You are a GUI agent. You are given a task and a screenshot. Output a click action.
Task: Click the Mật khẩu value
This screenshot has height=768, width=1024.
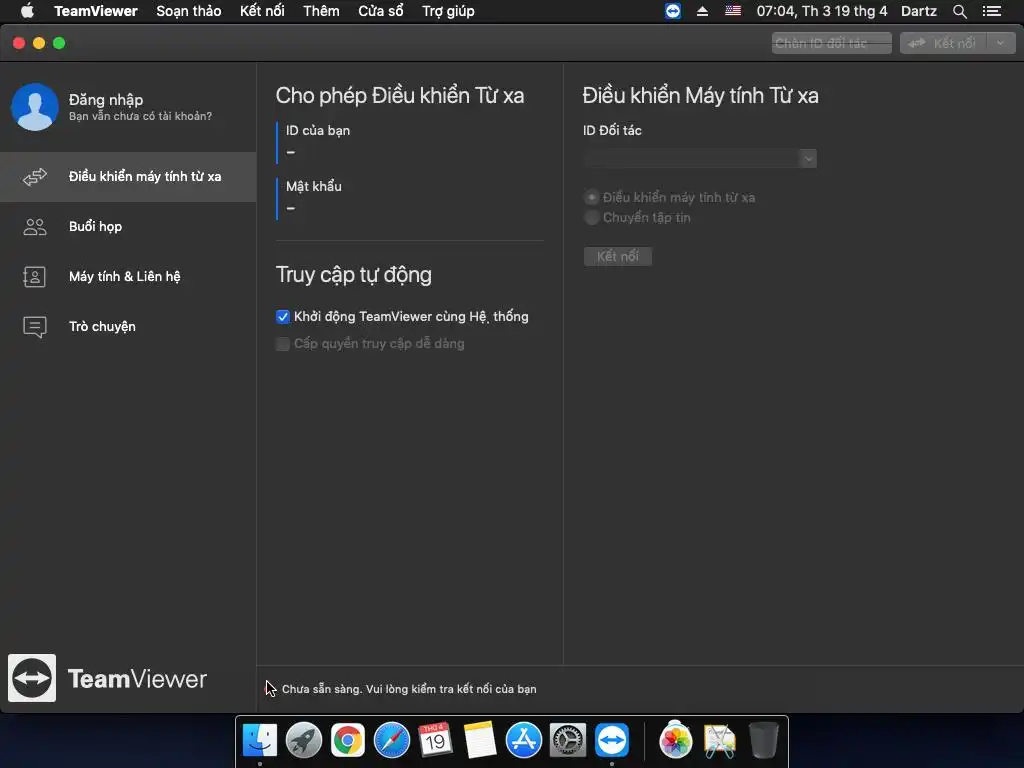[291, 208]
